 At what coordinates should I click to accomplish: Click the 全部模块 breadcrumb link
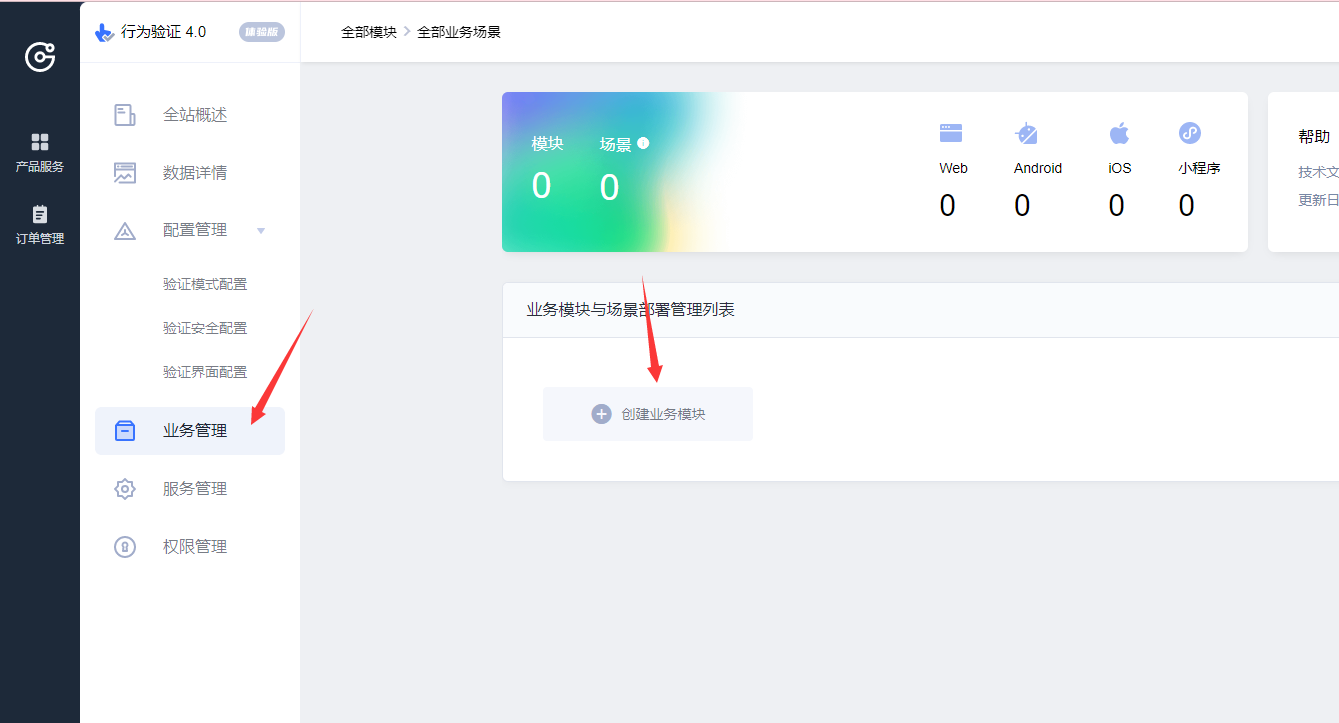pyautogui.click(x=369, y=32)
